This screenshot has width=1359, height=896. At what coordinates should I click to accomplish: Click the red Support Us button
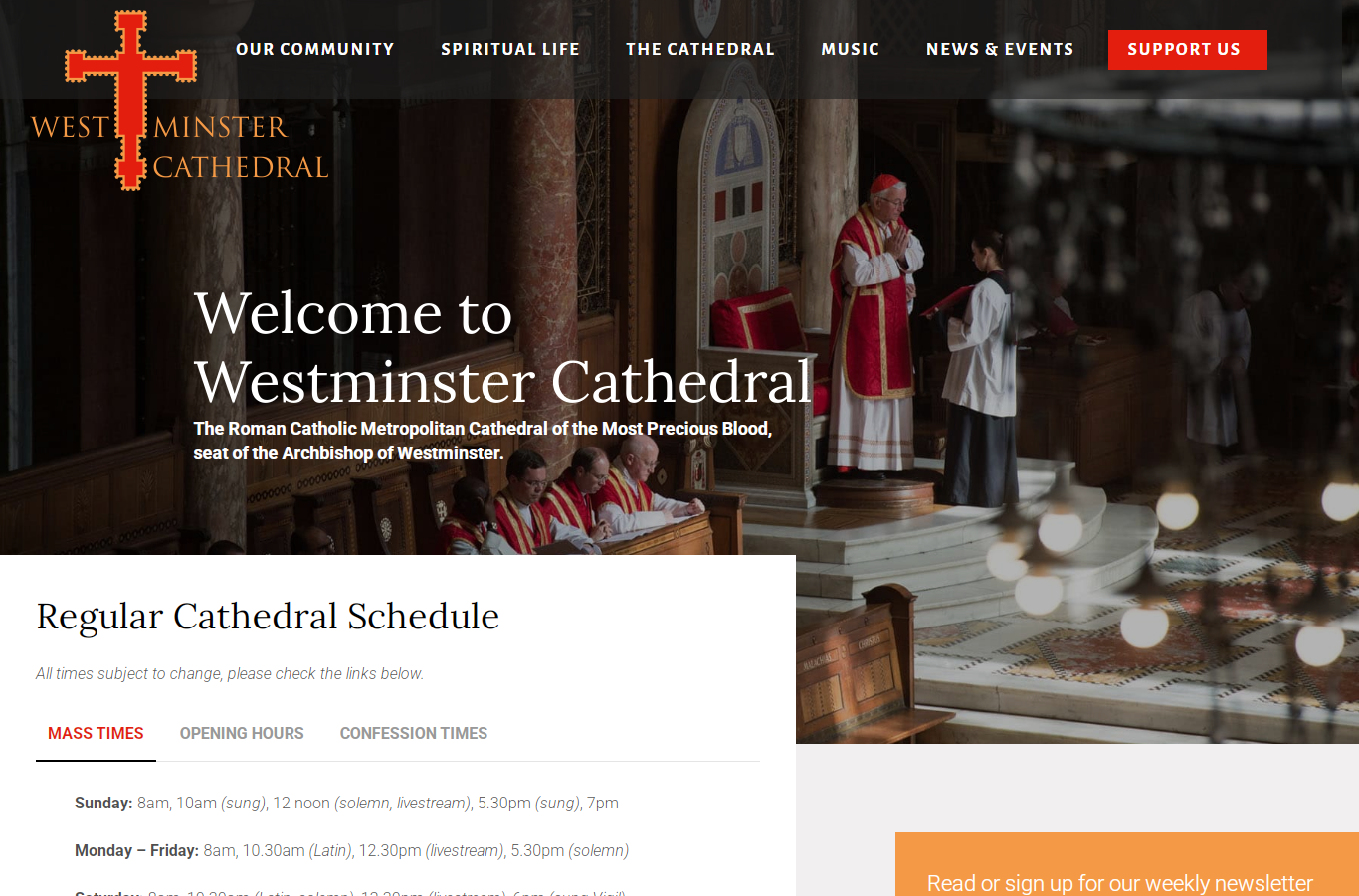click(1188, 50)
